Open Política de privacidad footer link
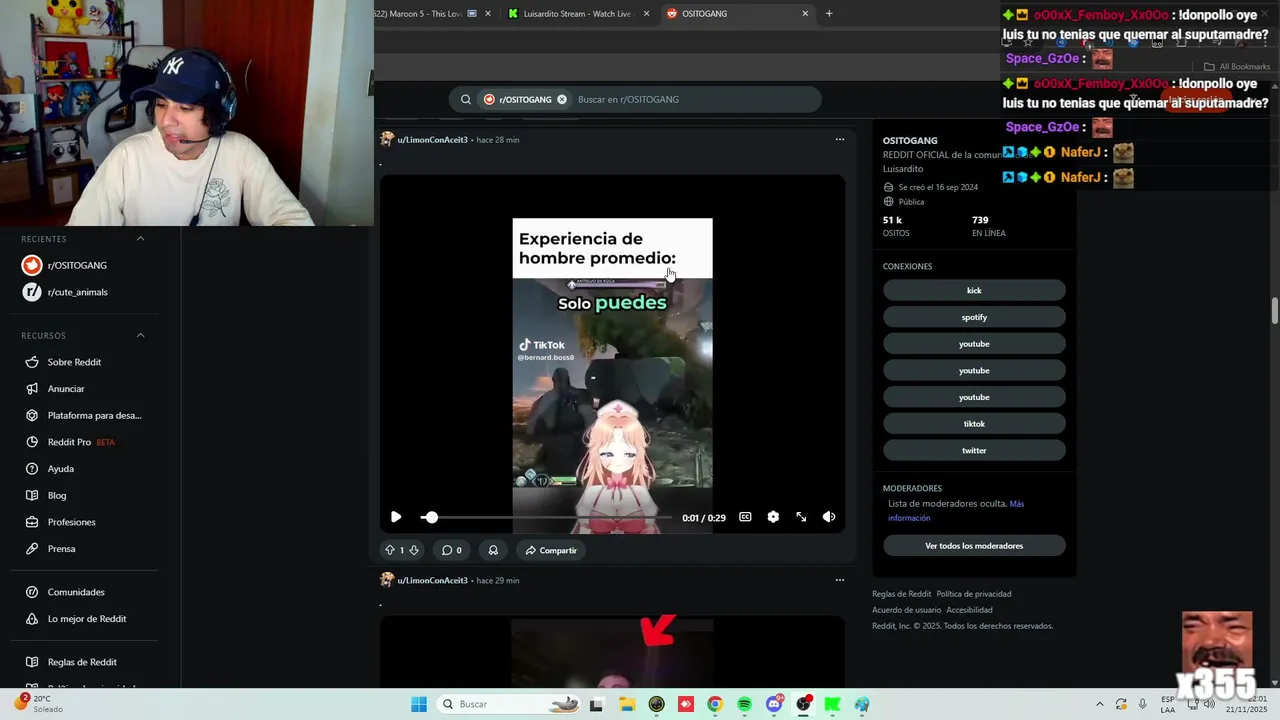This screenshot has width=1280, height=720. (973, 594)
